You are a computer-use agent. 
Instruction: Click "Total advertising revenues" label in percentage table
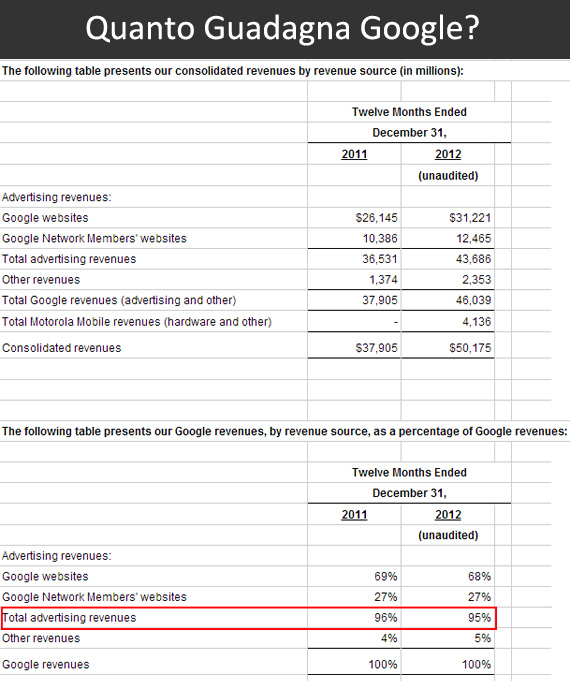69,618
